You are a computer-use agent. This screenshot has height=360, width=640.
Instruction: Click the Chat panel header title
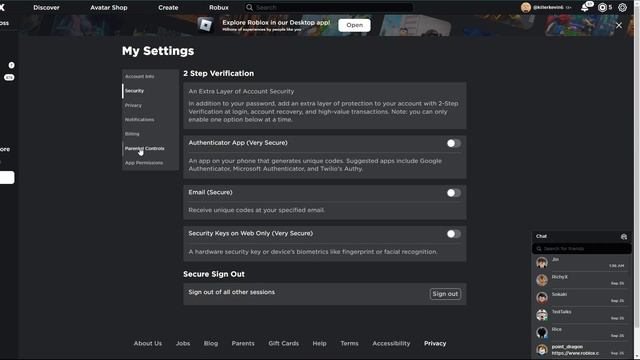click(542, 236)
